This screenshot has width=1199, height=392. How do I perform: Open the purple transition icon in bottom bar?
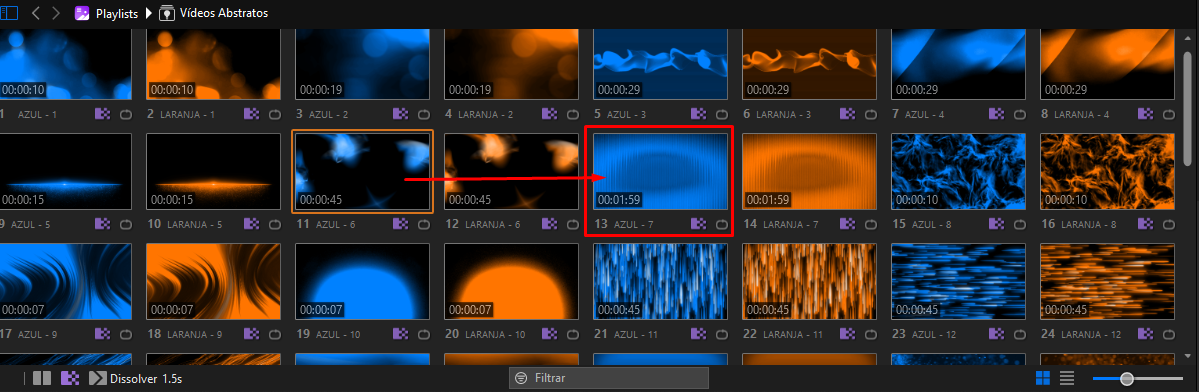(70, 378)
